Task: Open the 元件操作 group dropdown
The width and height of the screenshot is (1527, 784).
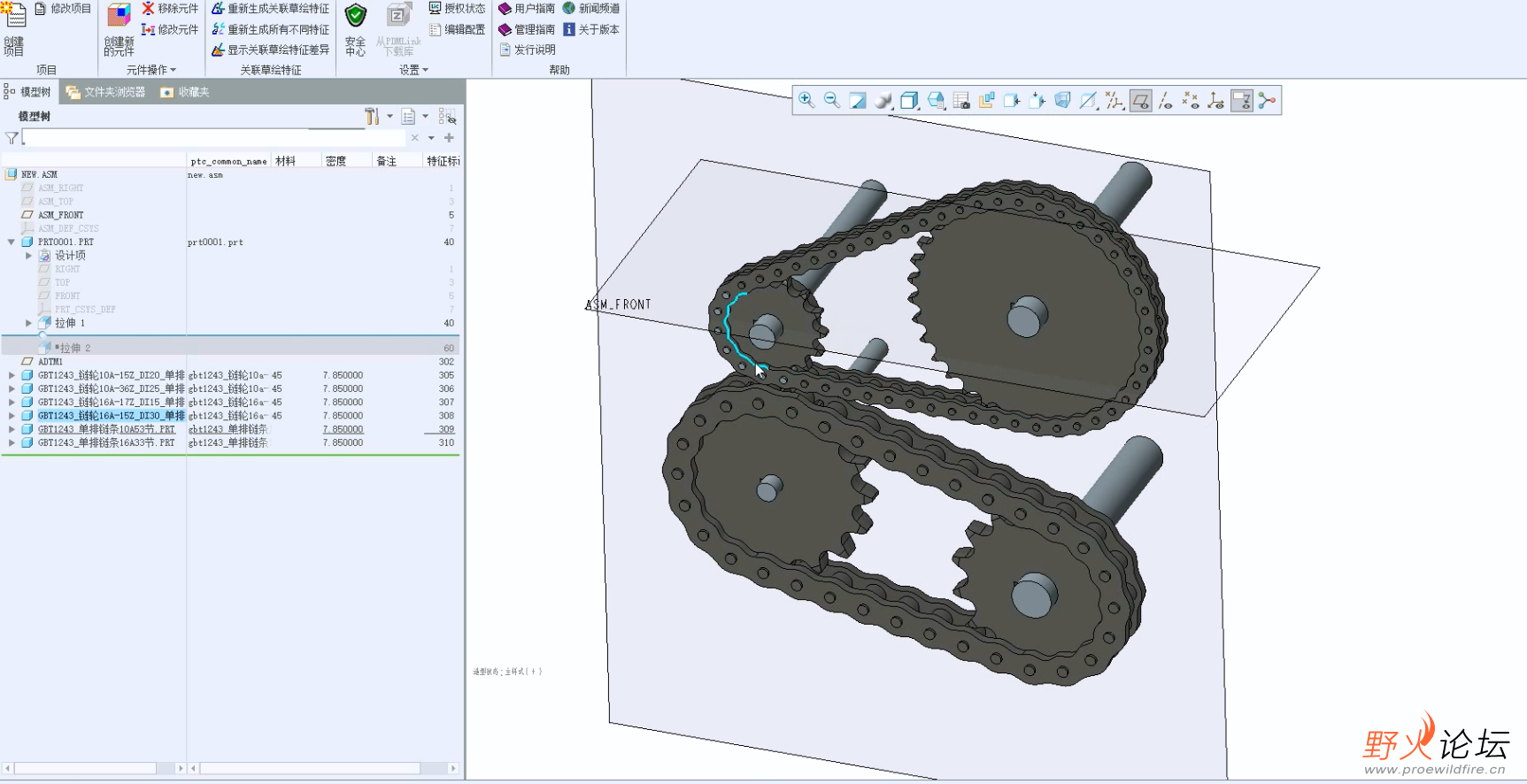Action: 151,70
